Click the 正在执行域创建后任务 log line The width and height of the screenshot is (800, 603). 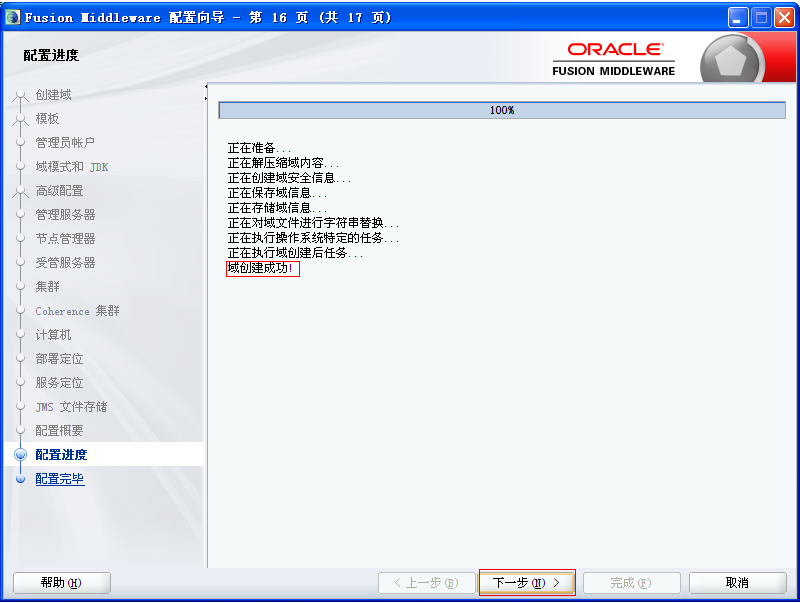click(x=295, y=253)
